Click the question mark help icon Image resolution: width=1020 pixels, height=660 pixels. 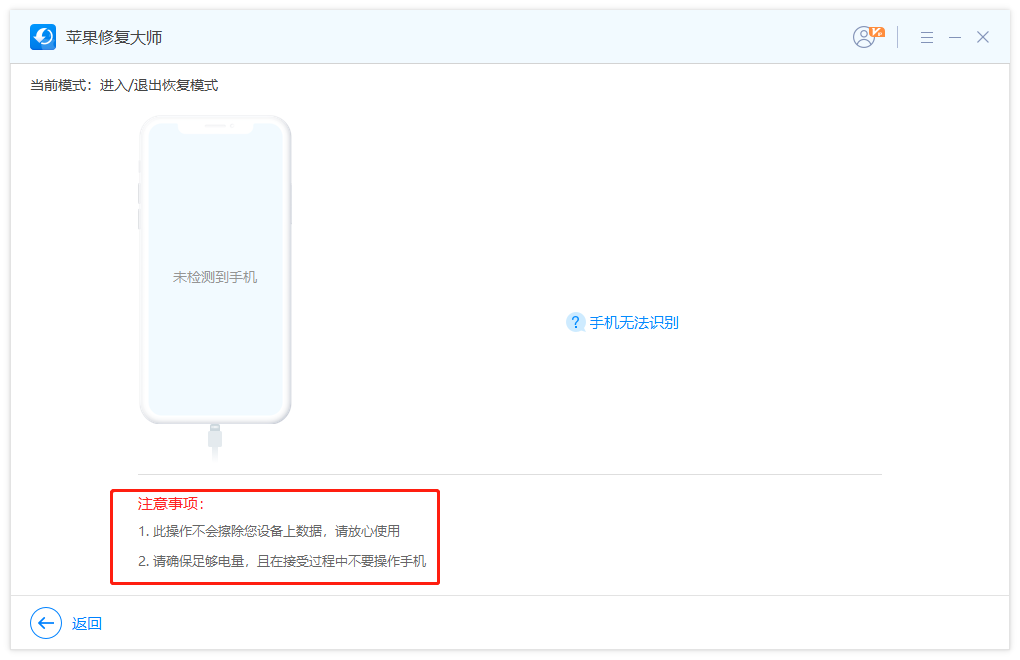click(x=575, y=323)
